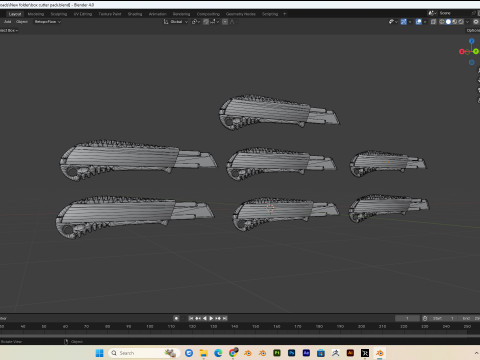
Task: Open the RetopoFlow dropdown menu
Action: (x=48, y=22)
